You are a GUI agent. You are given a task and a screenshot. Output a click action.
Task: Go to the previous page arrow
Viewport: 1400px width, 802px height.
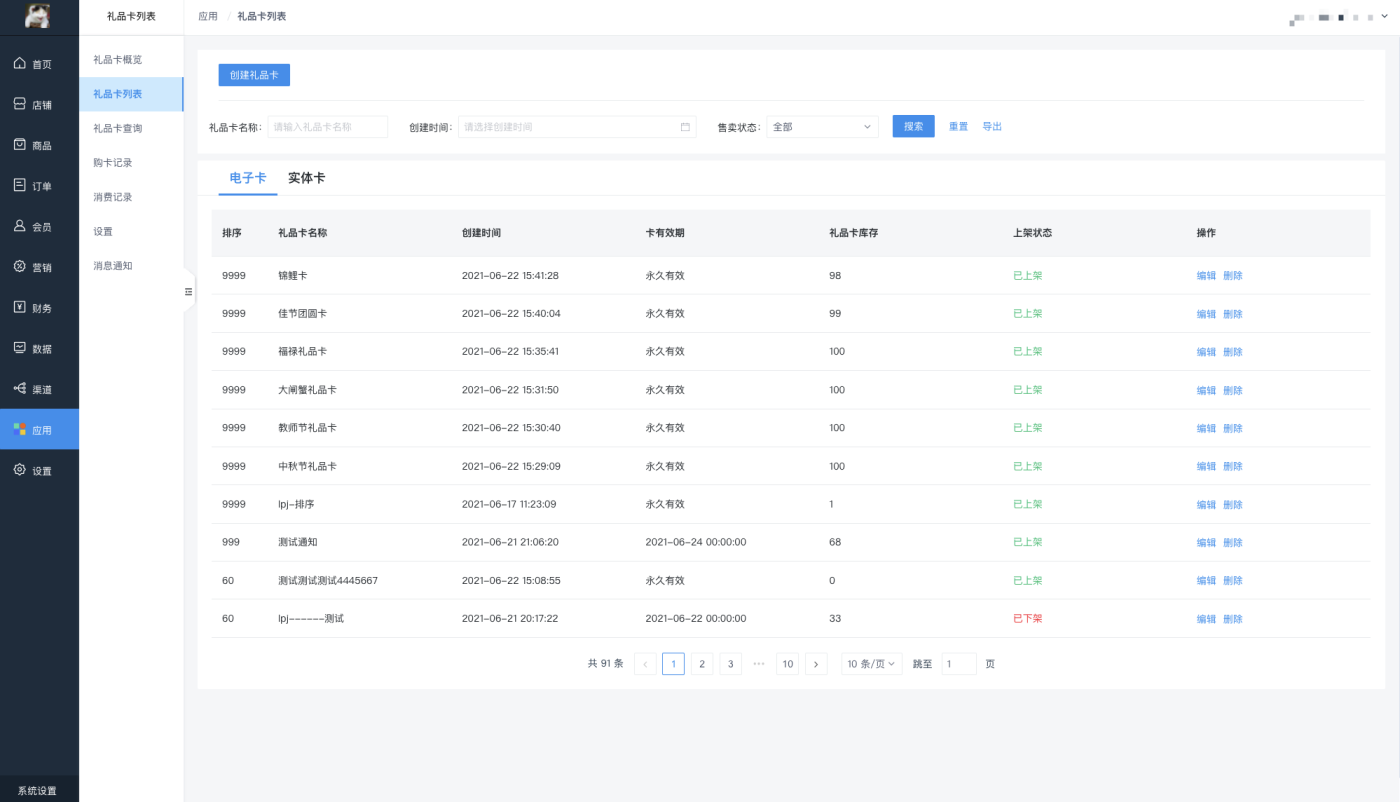(646, 664)
